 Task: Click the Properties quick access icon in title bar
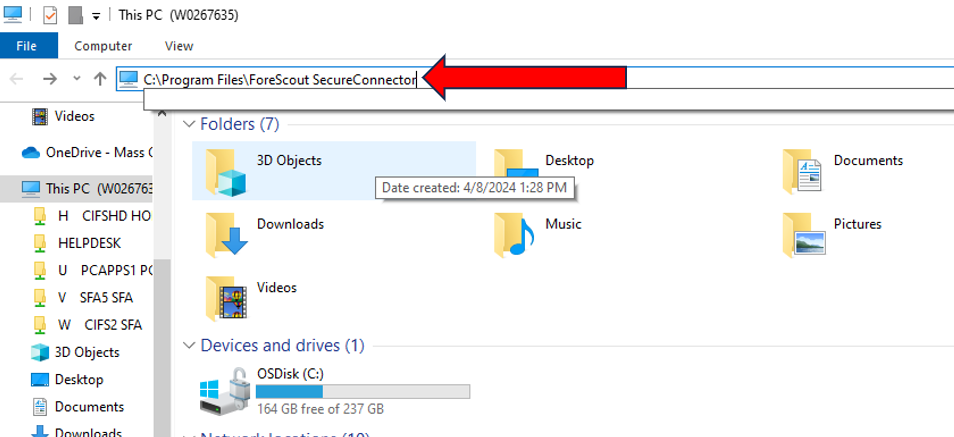pyautogui.click(x=50, y=15)
